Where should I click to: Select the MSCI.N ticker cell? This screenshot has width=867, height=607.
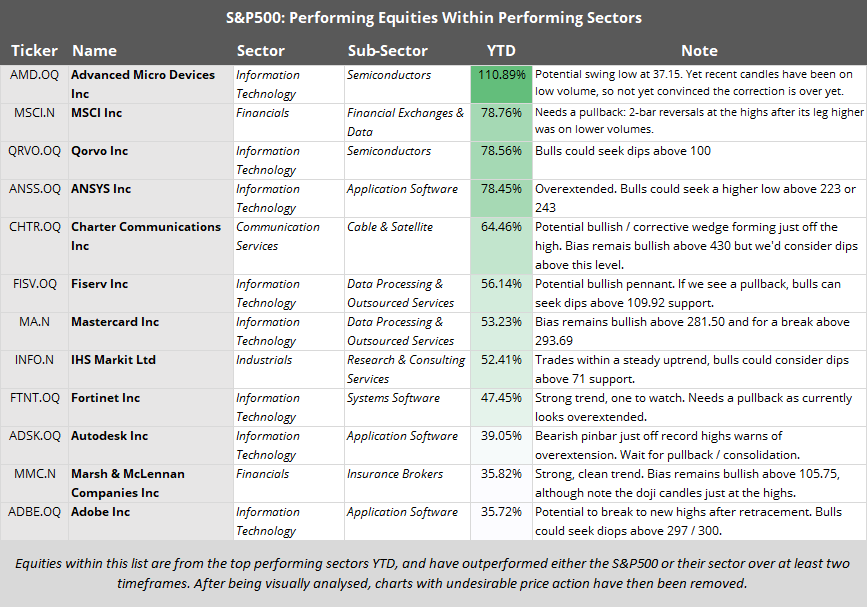32,113
